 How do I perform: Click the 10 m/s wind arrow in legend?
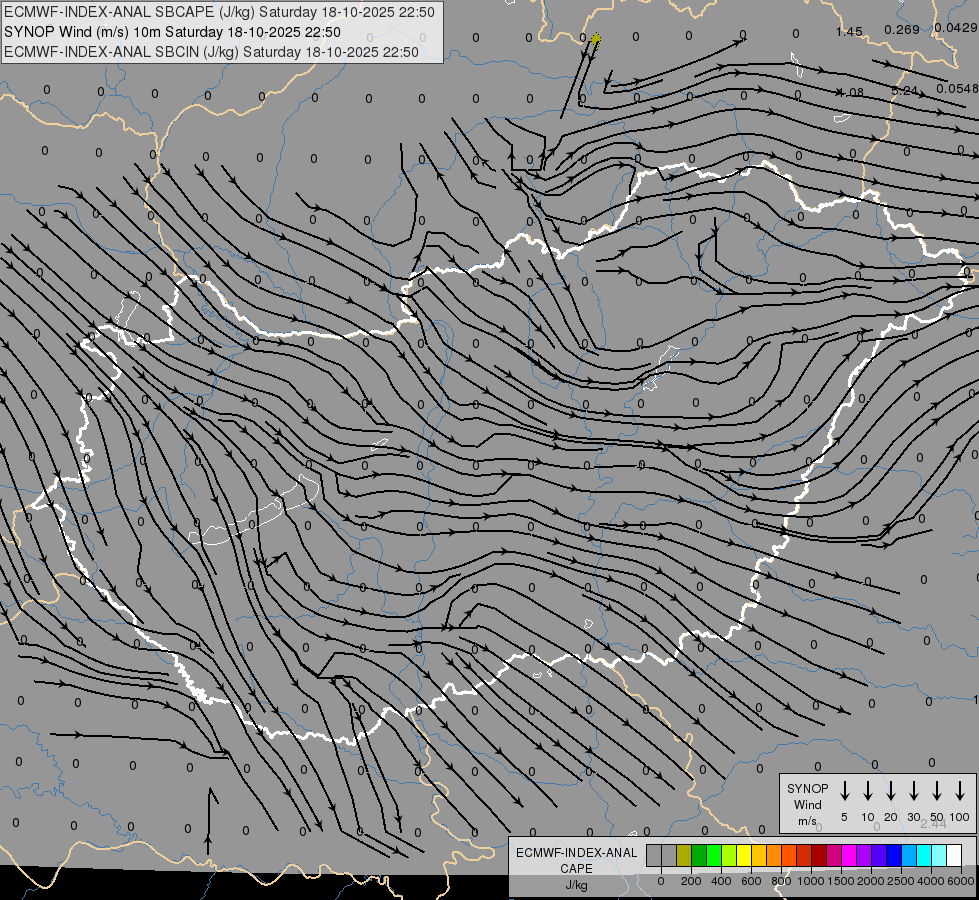pyautogui.click(x=868, y=791)
